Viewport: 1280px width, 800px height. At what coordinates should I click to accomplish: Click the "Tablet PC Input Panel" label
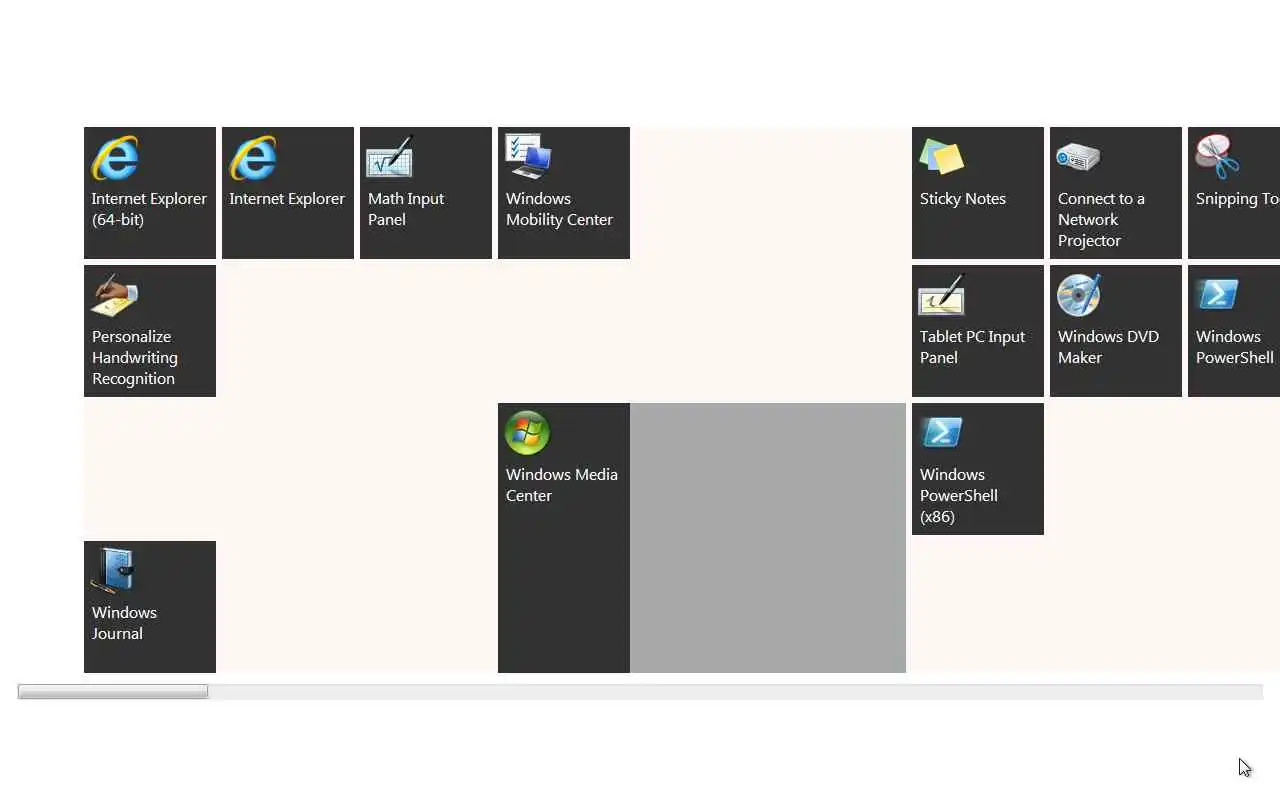(972, 347)
